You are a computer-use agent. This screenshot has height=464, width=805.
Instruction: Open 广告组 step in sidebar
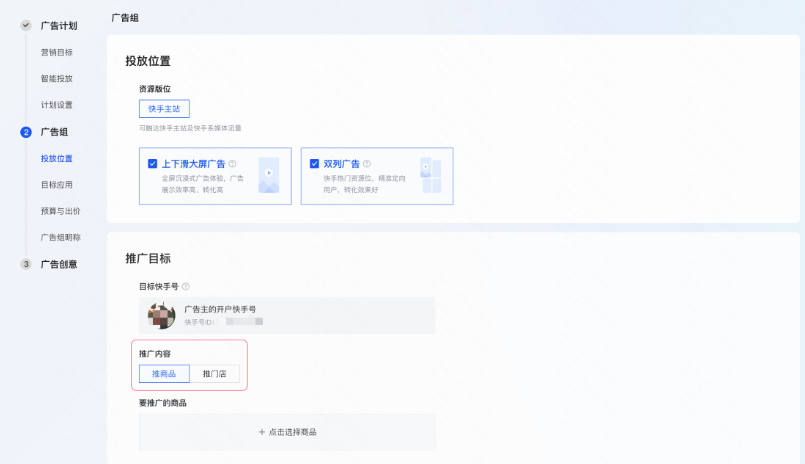coord(54,132)
